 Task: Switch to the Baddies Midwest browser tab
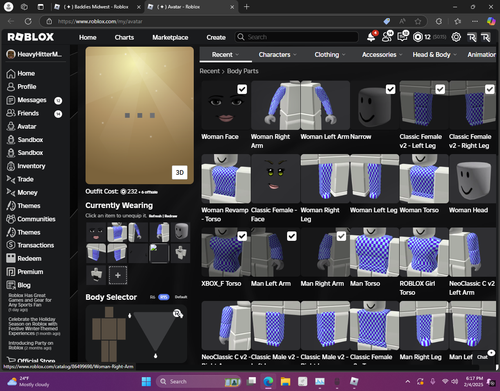pyautogui.click(x=97, y=7)
